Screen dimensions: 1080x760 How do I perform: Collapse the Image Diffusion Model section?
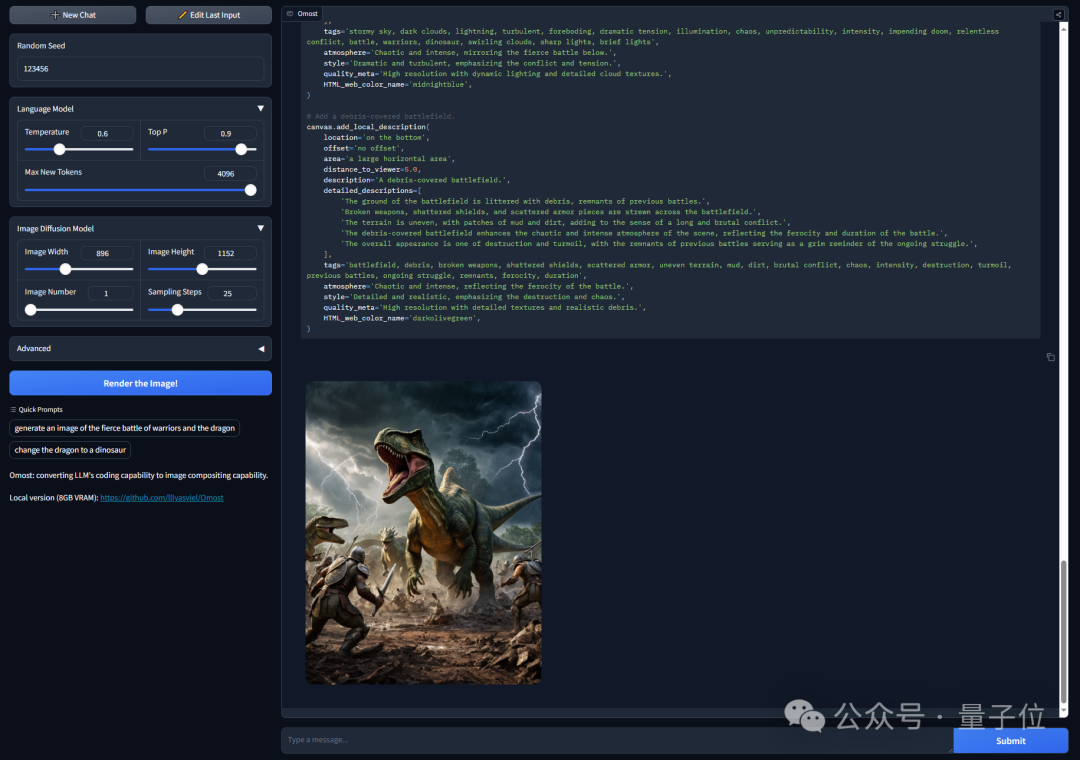click(x=260, y=228)
